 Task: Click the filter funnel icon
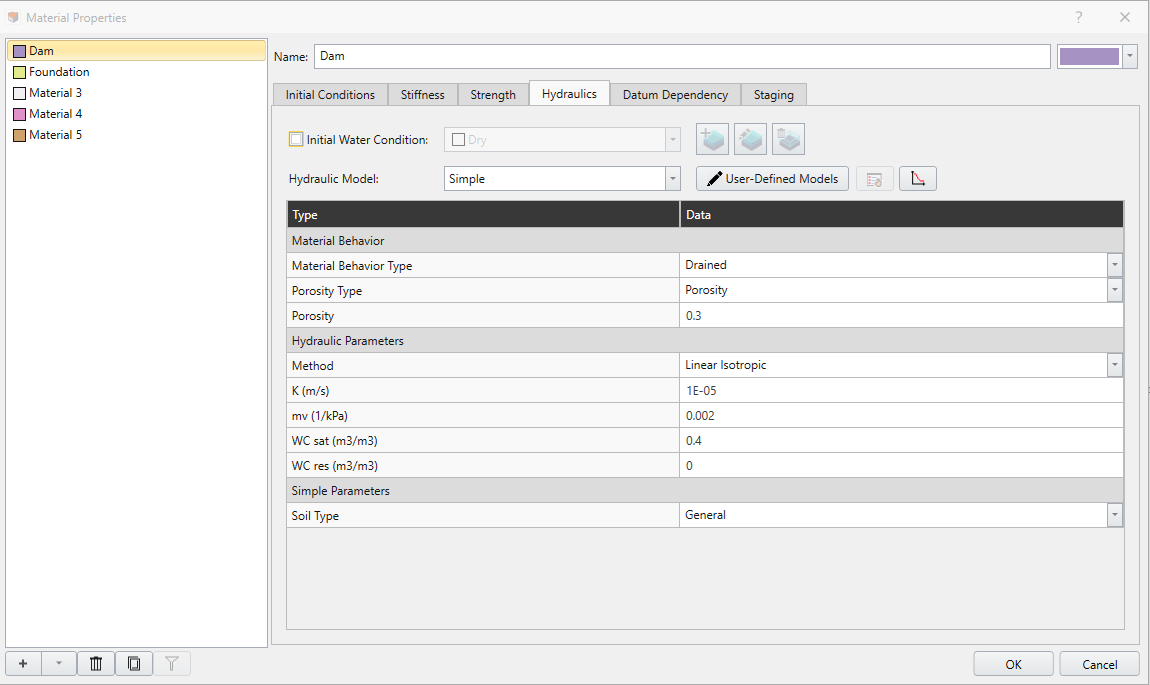coord(172,664)
